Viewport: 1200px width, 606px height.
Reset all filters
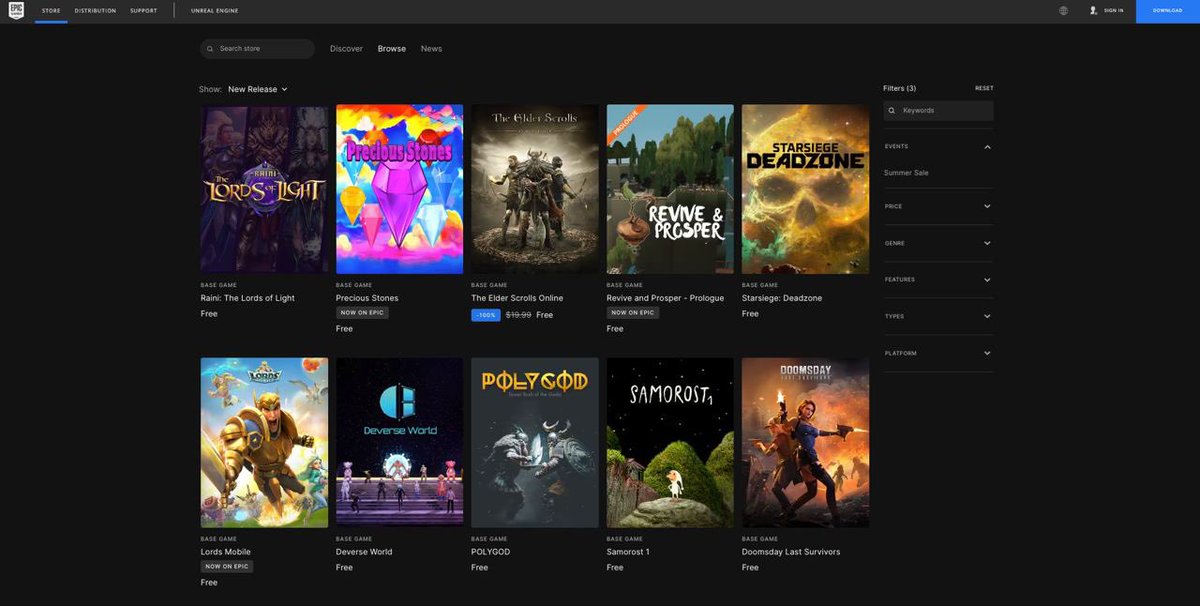pos(984,88)
